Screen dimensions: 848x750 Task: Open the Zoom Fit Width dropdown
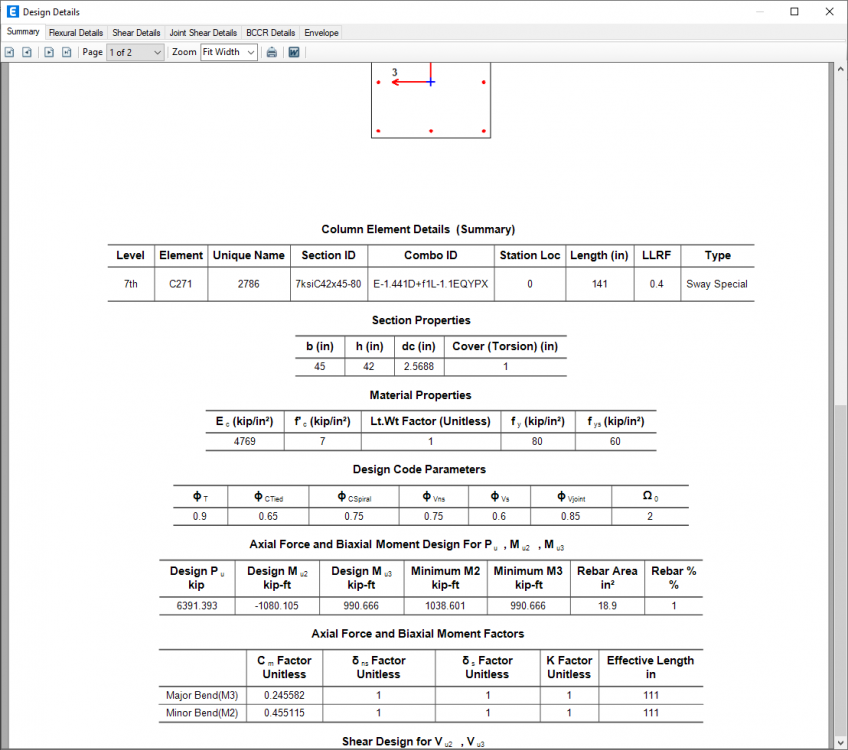[x=229, y=52]
